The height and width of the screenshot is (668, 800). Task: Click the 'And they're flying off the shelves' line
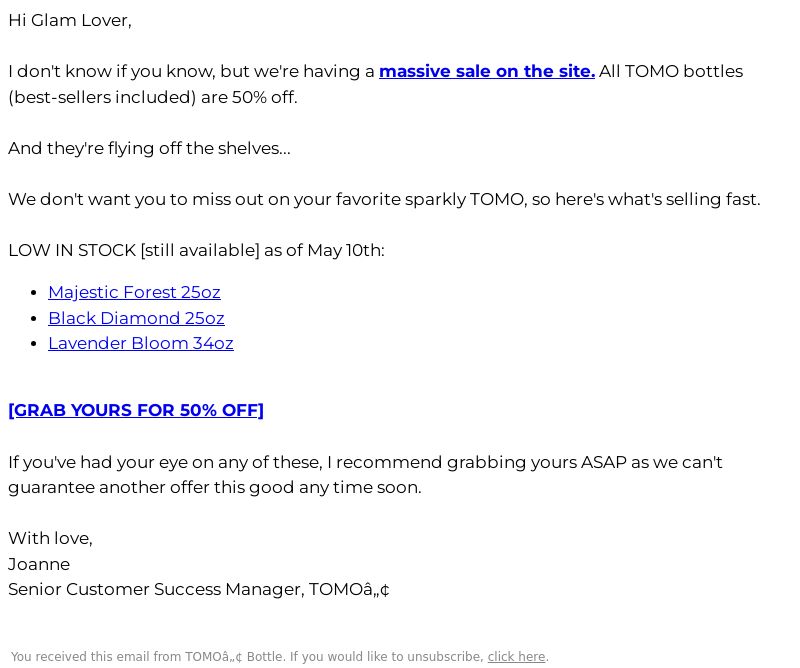[x=149, y=149]
